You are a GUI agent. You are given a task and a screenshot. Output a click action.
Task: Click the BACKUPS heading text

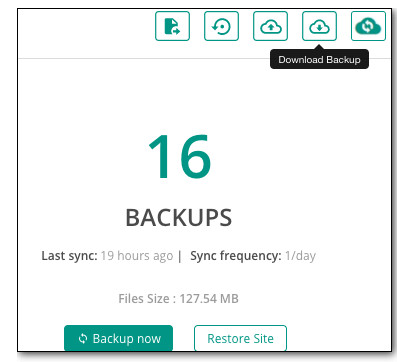pos(179,218)
